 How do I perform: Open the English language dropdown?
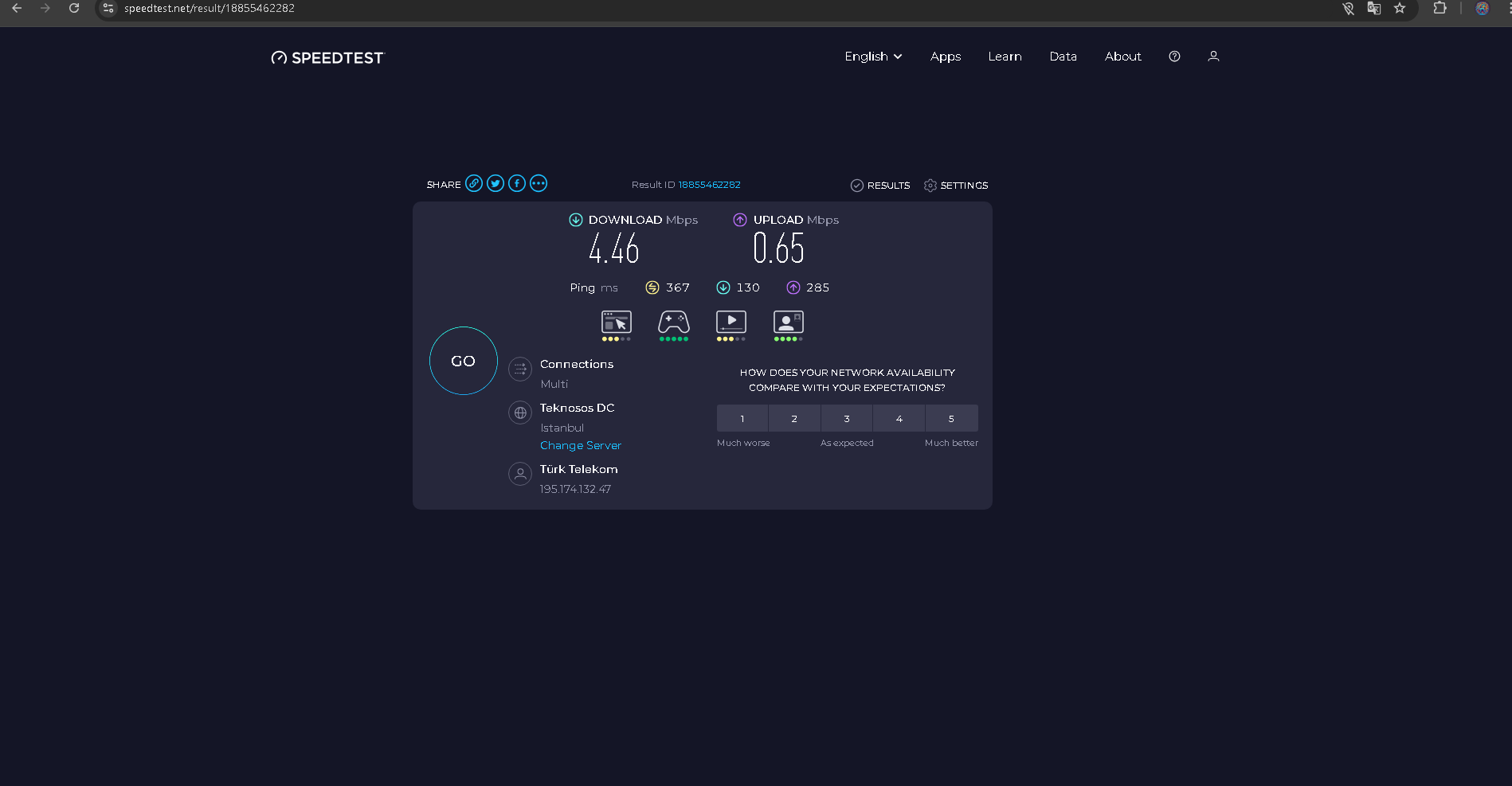873,57
